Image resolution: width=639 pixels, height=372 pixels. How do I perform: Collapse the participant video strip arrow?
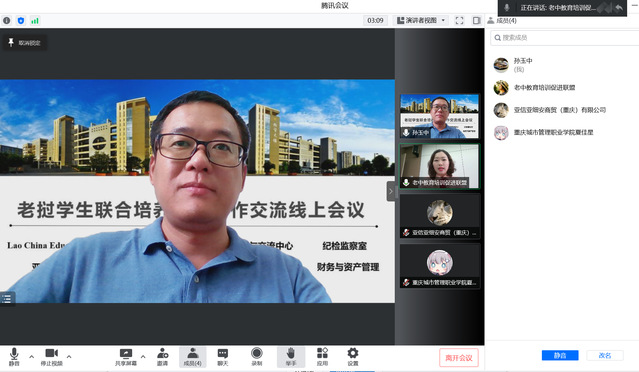click(x=390, y=191)
